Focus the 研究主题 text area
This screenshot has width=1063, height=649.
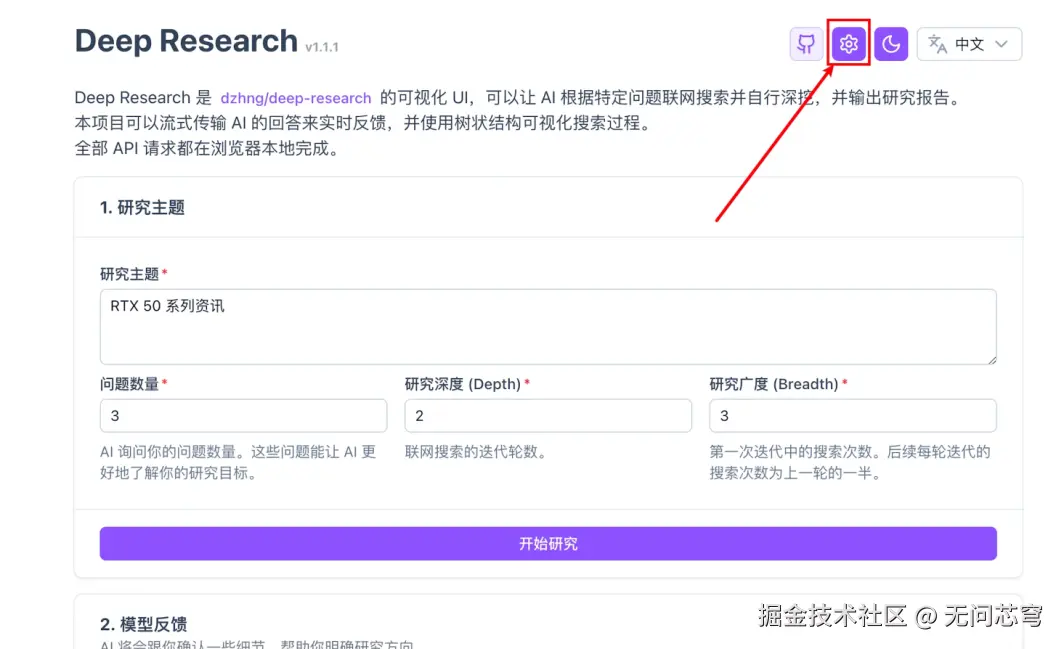coord(548,327)
